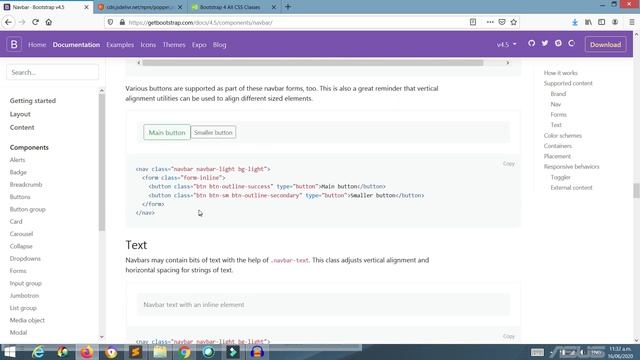The width and height of the screenshot is (640, 360).
Task: Toggle Firefox sidebar icon
Action: pyautogui.click(x=602, y=22)
